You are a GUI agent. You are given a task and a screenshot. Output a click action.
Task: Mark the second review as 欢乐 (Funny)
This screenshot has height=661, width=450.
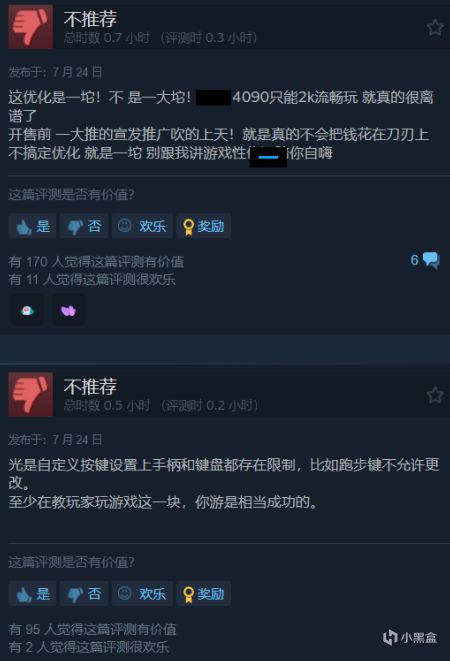[x=142, y=594]
